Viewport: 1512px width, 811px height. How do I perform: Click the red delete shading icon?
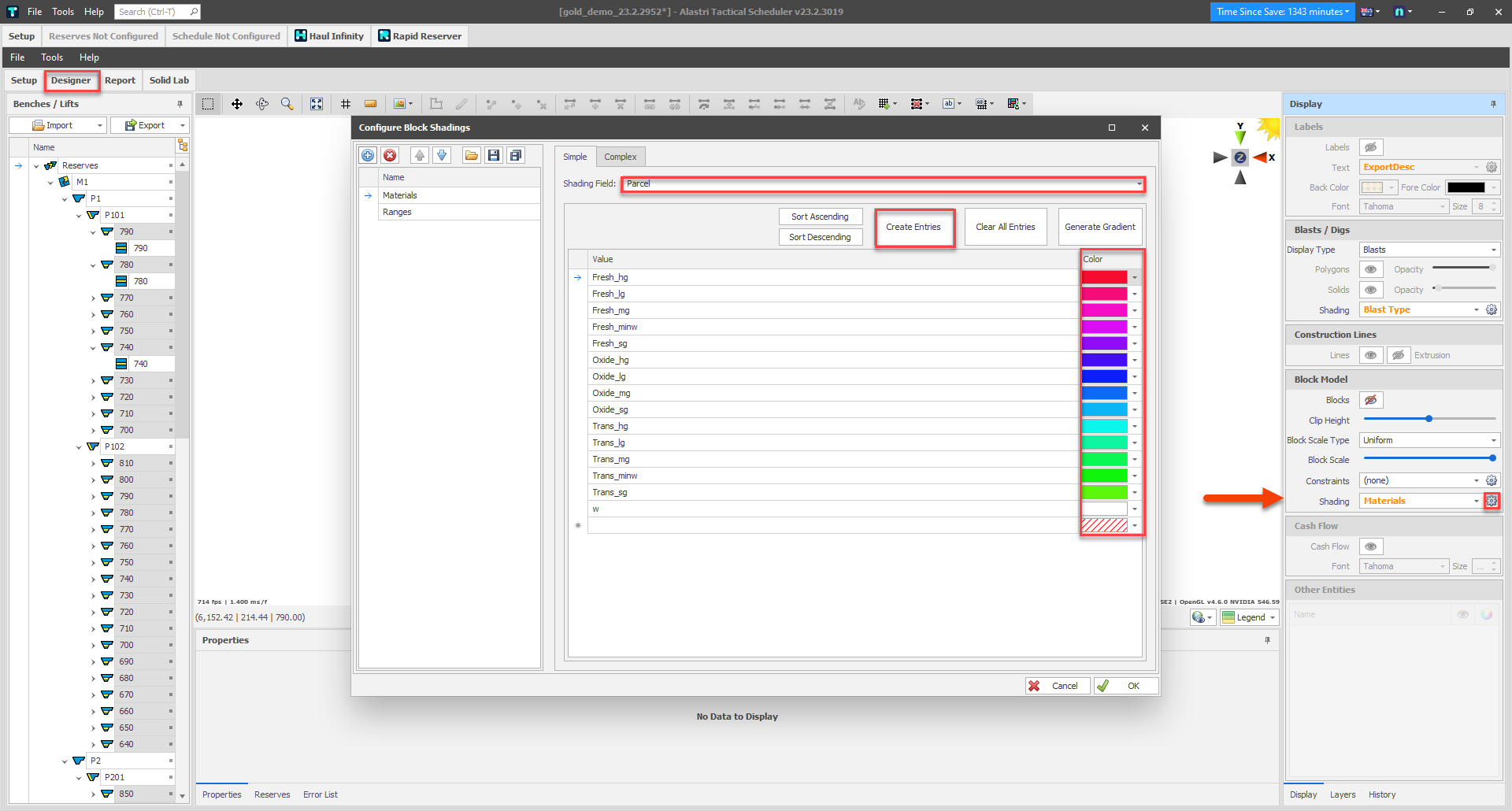point(390,156)
